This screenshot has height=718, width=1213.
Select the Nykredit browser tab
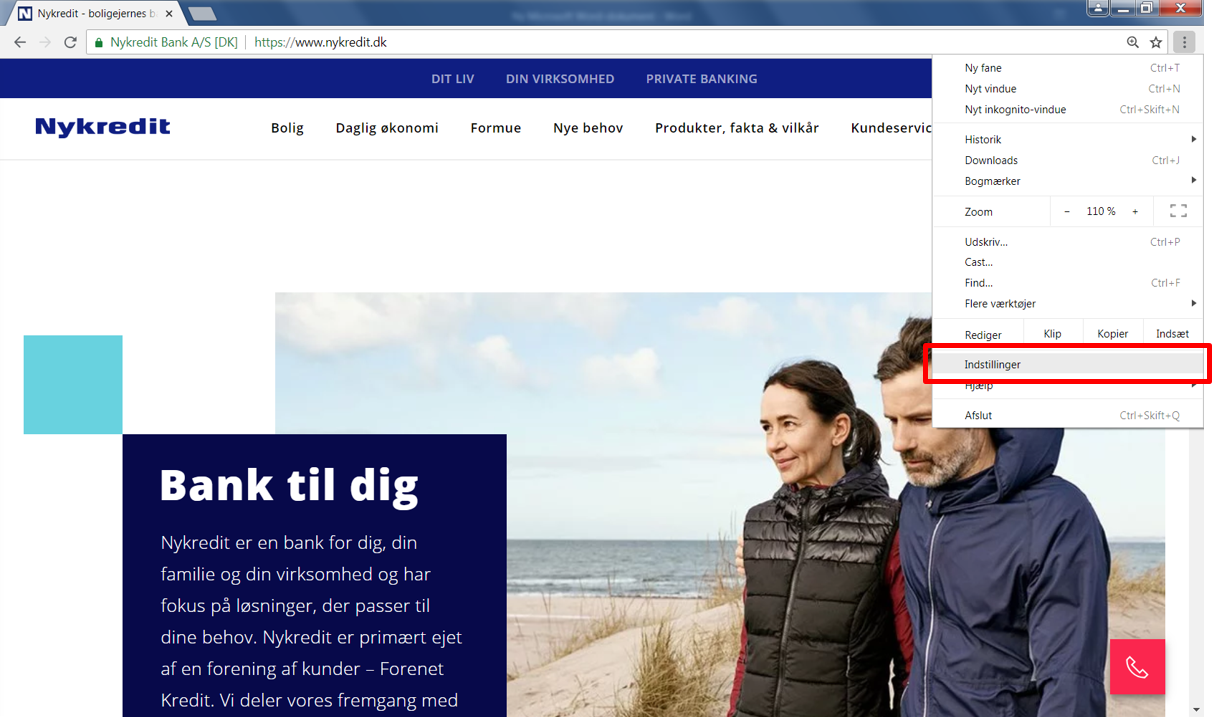tap(95, 14)
